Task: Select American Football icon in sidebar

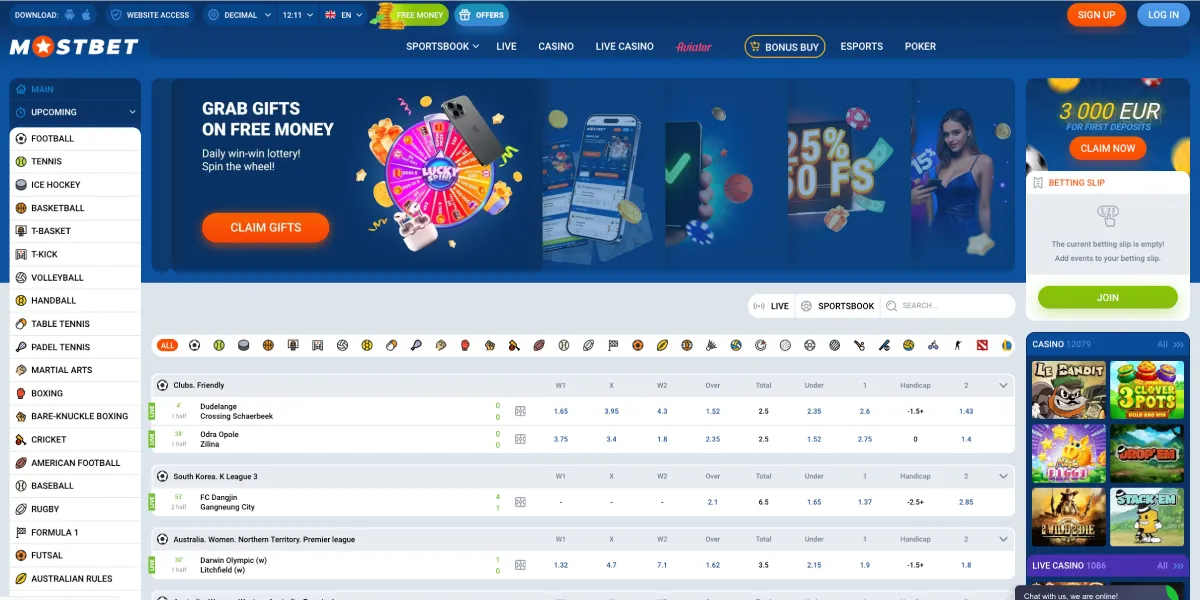Action: [x=21, y=463]
